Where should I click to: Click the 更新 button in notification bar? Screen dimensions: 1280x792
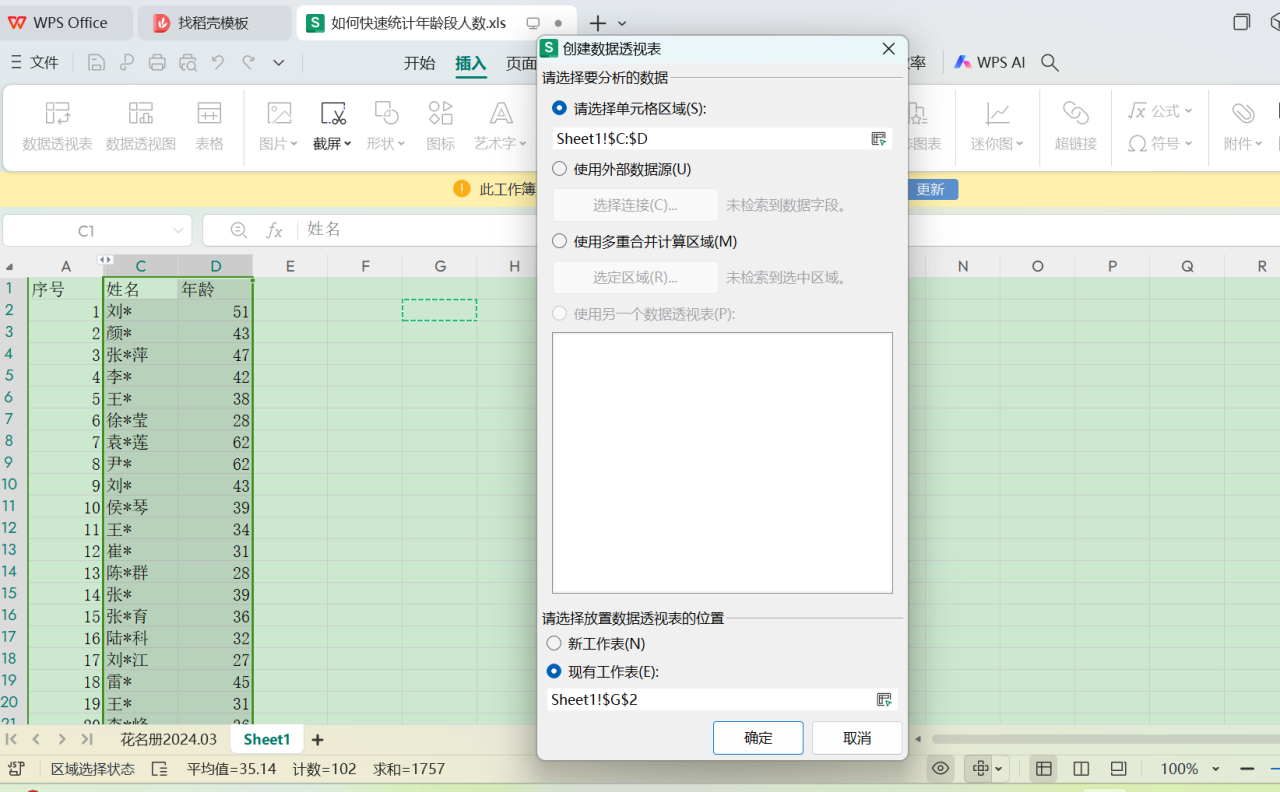[931, 189]
